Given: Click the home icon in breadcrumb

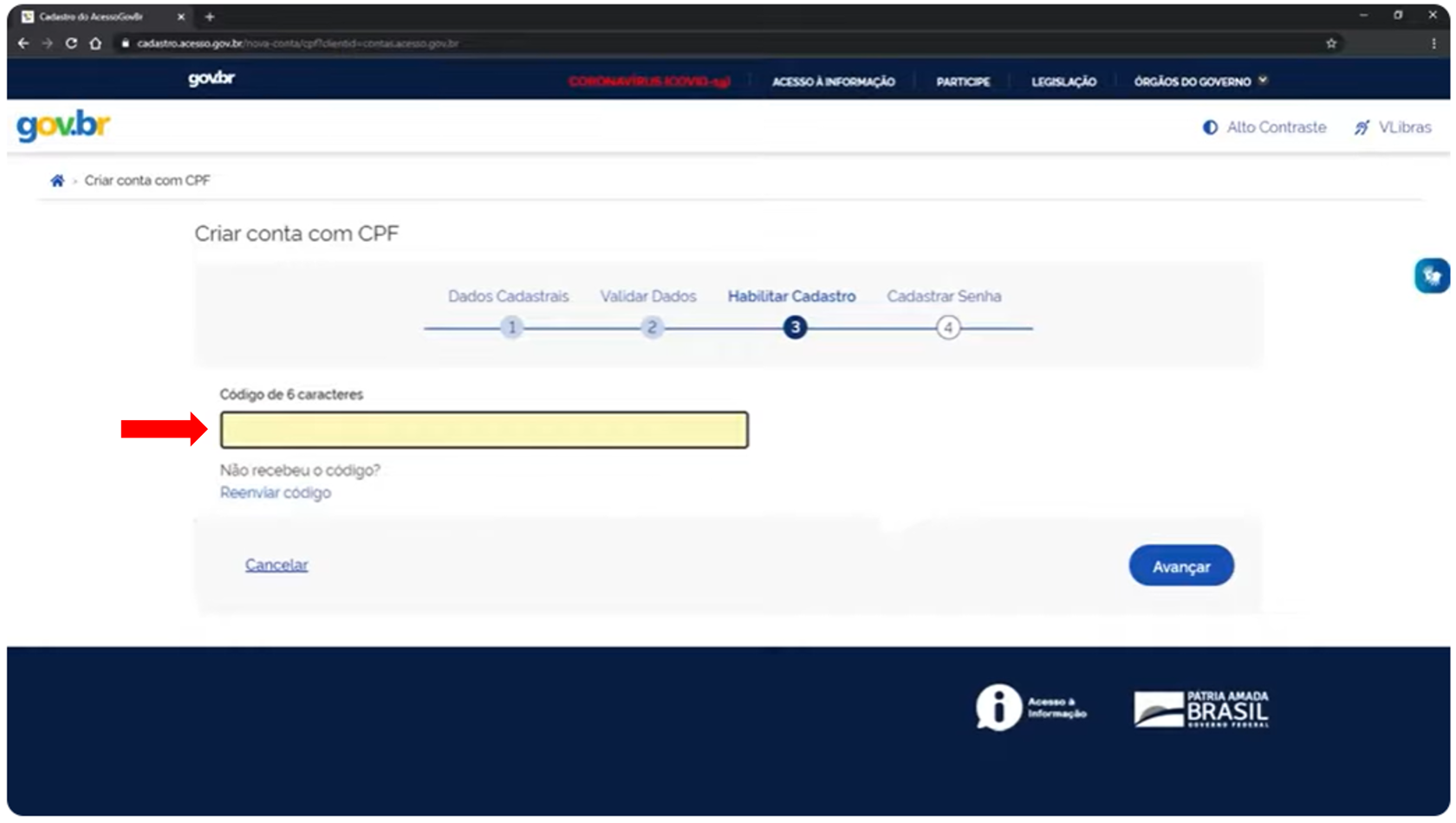Looking at the screenshot, I should pyautogui.click(x=57, y=180).
